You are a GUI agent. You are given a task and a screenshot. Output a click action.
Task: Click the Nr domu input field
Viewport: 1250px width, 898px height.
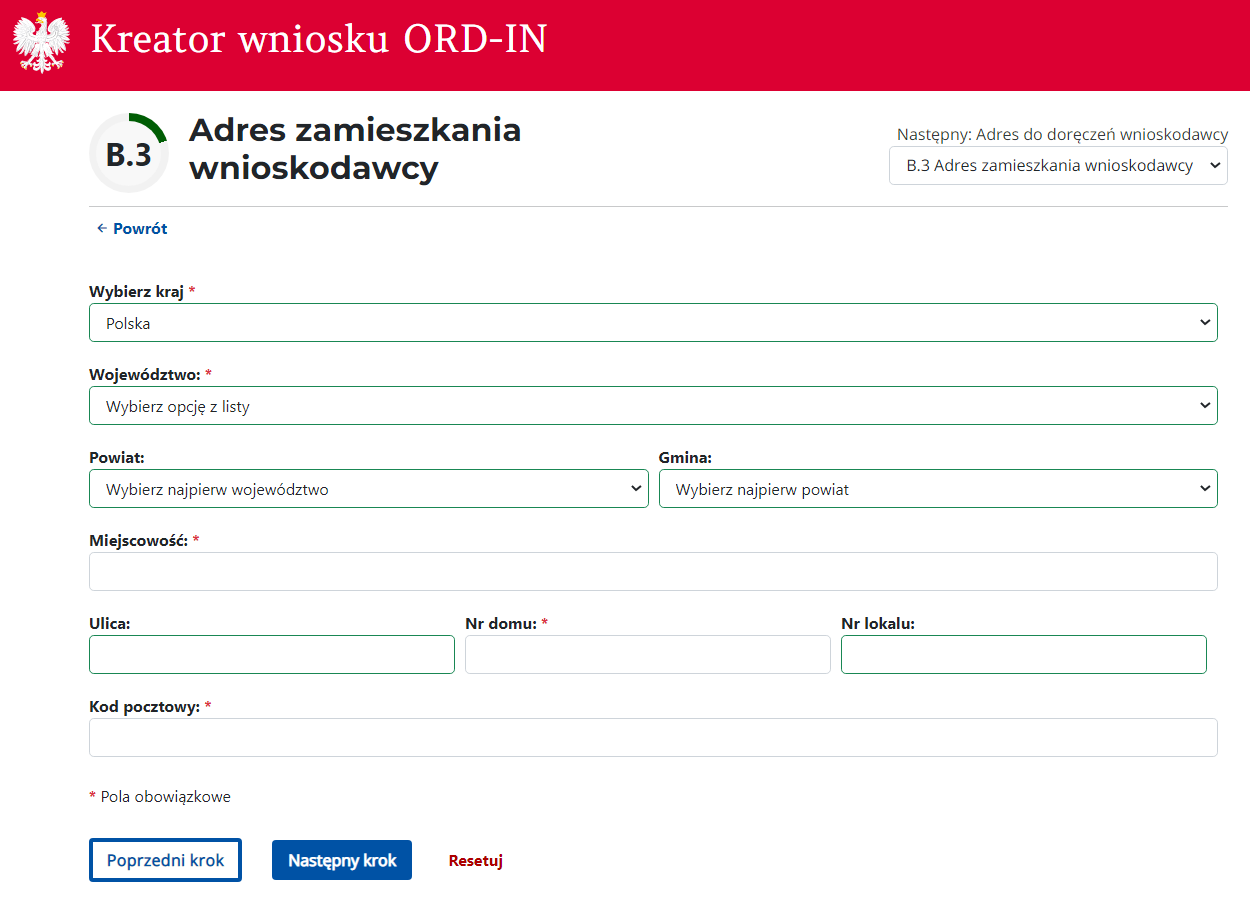647,655
